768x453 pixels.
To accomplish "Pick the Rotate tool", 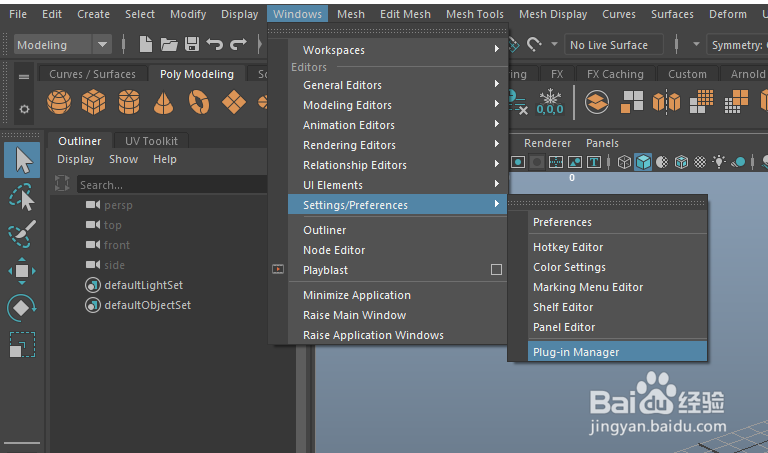I will tap(22, 308).
